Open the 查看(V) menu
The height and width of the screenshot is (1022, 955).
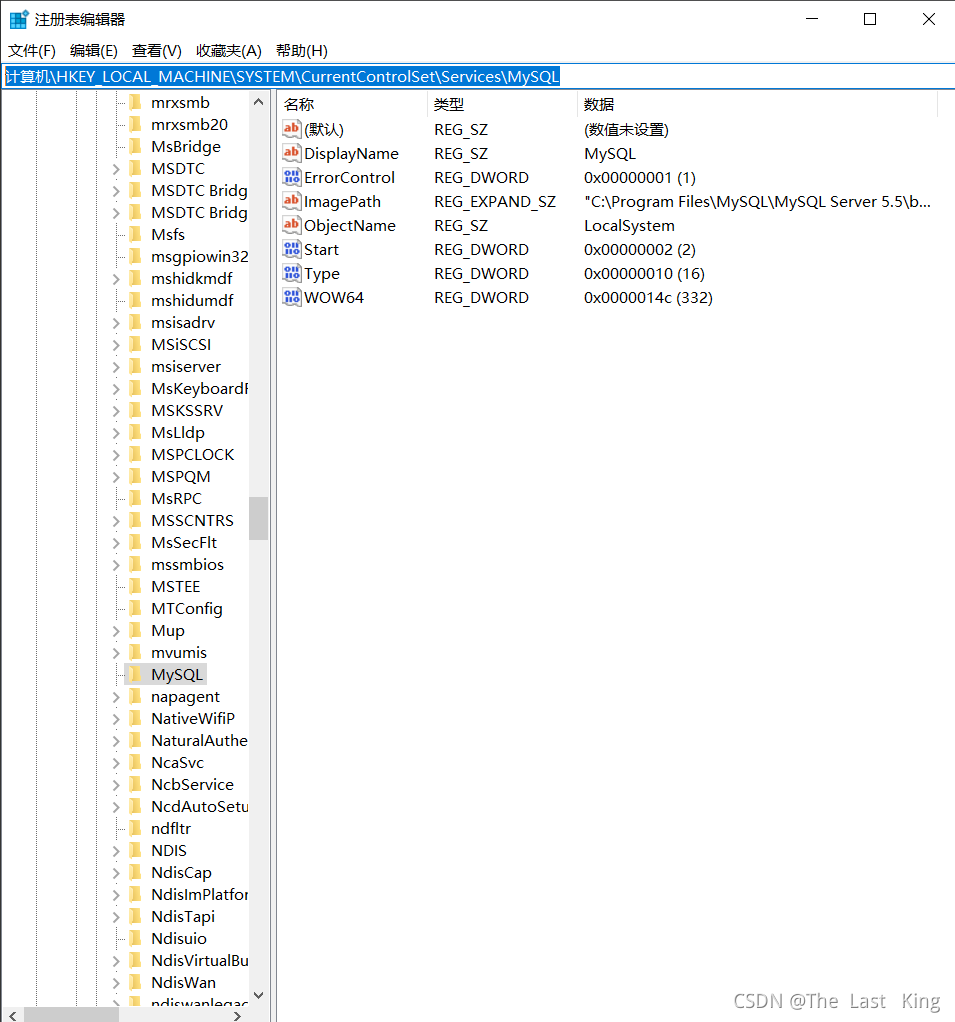[156, 51]
